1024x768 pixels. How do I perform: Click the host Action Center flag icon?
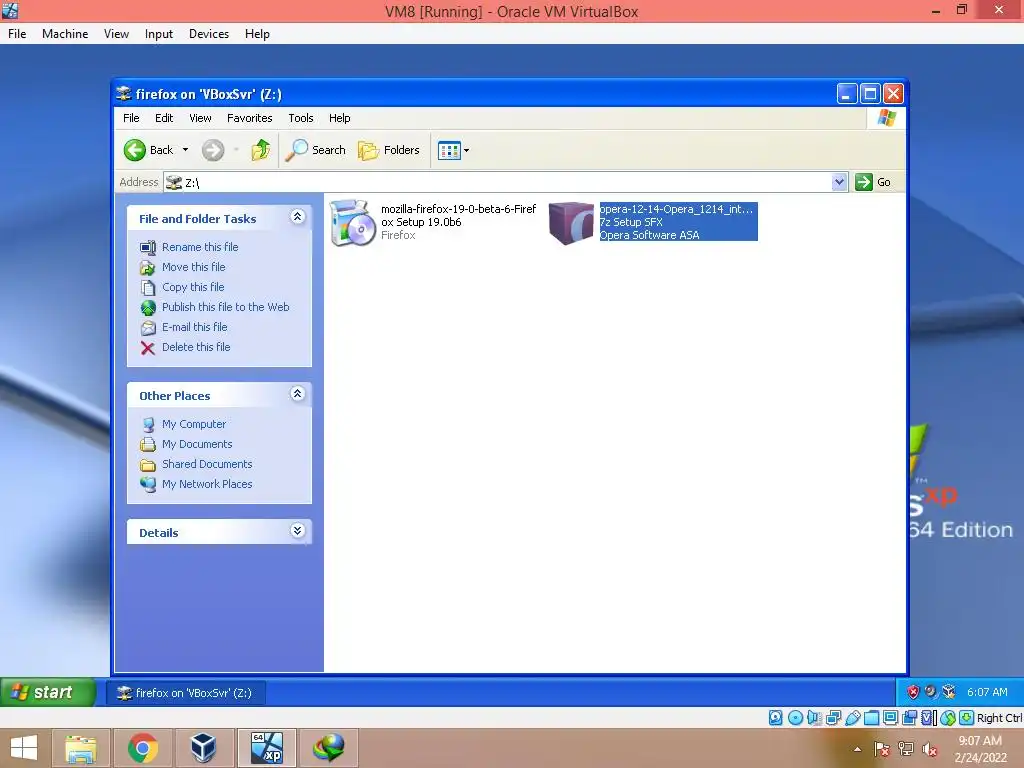pos(882,749)
